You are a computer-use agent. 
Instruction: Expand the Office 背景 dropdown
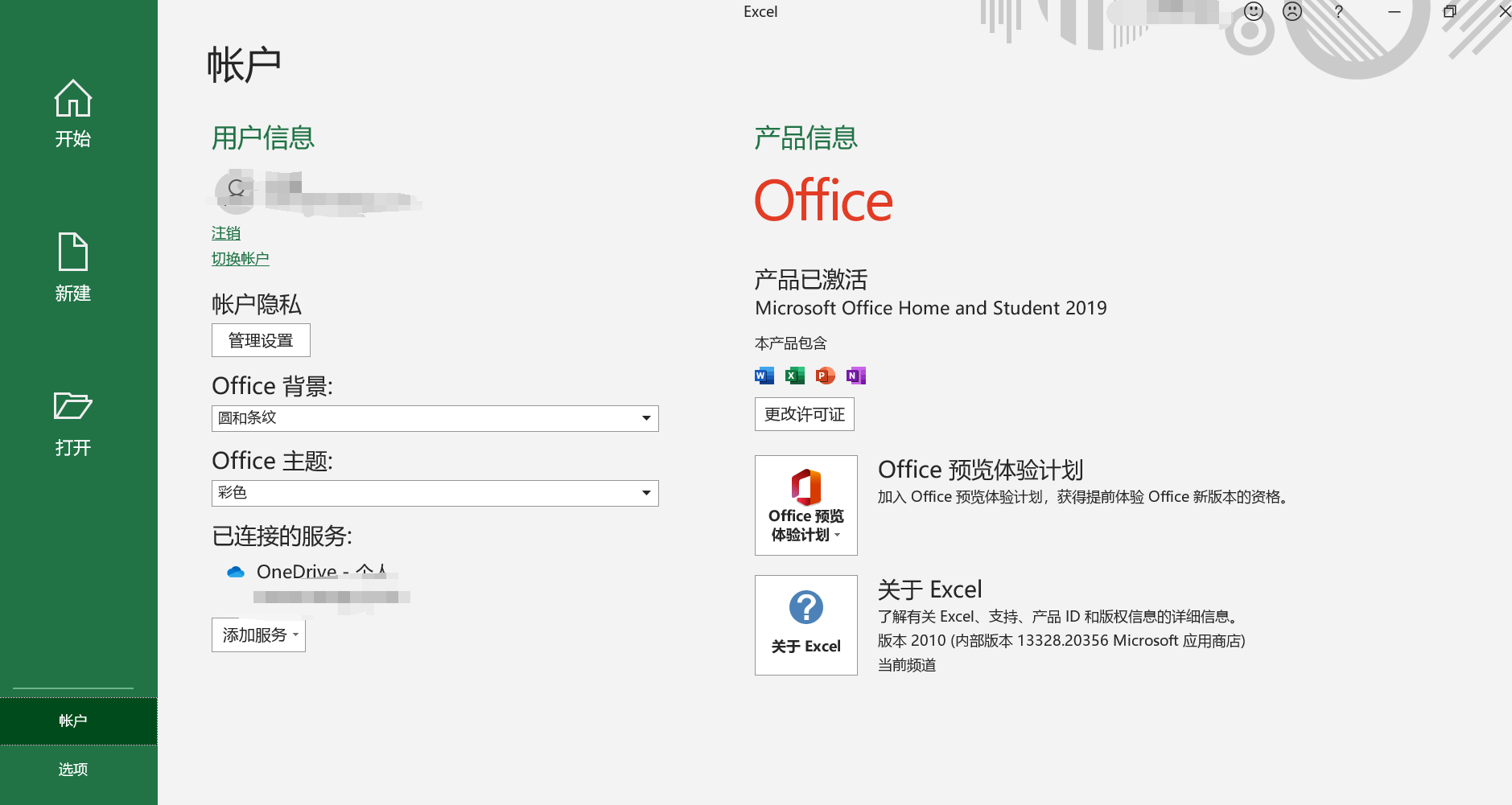tap(435, 418)
